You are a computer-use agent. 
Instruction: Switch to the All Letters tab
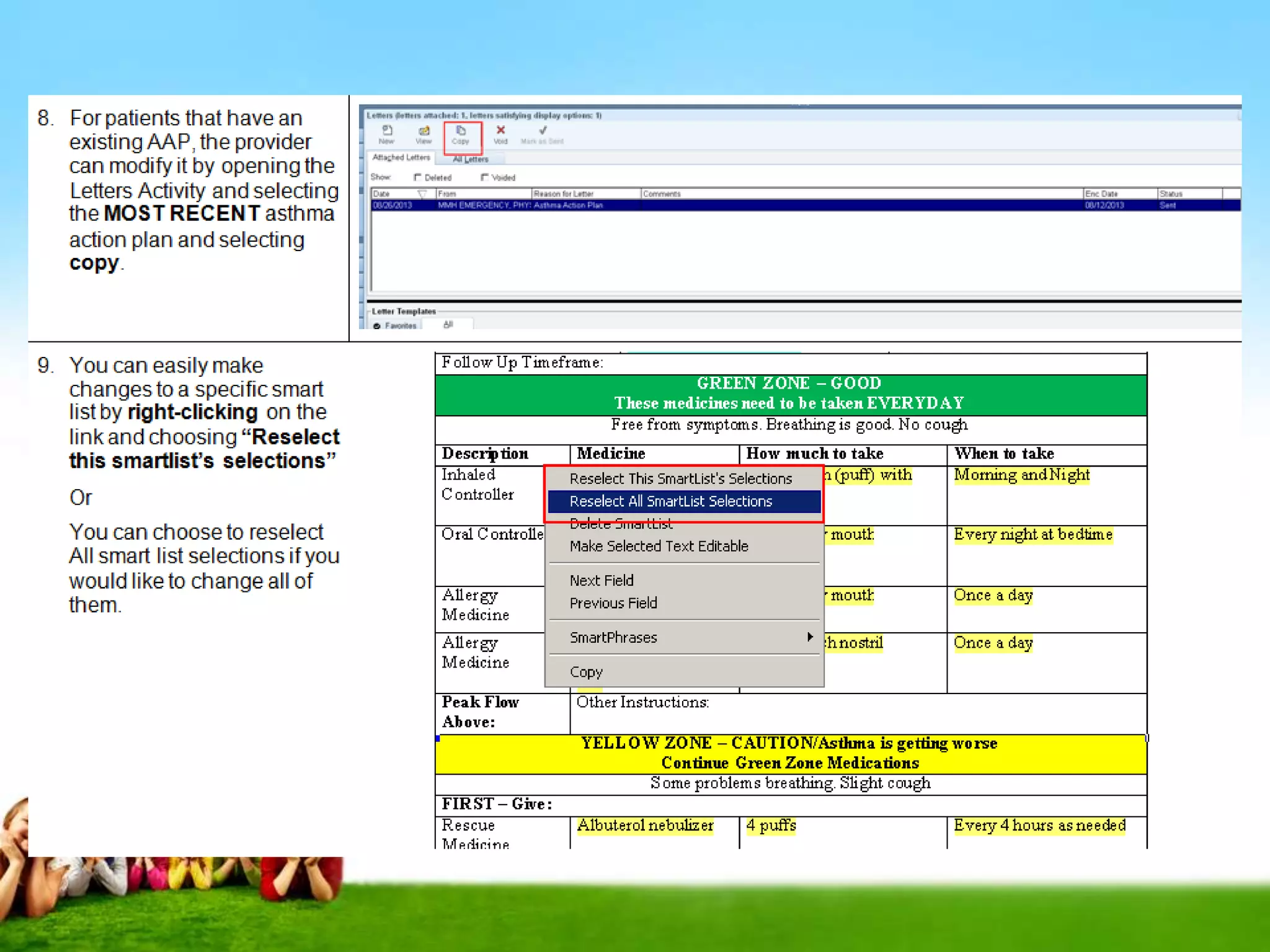click(x=471, y=159)
